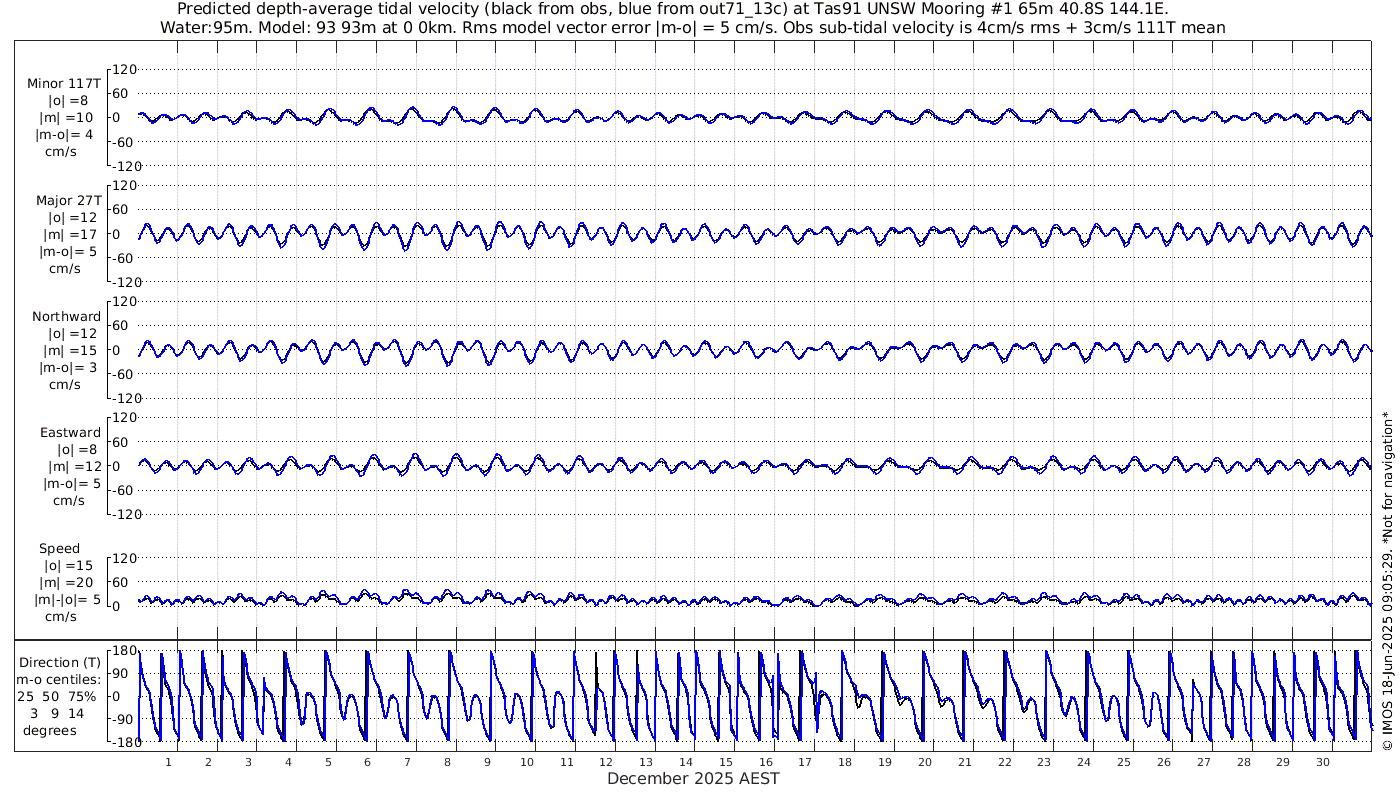Select the 'Major 27T' panel label

tap(68, 200)
